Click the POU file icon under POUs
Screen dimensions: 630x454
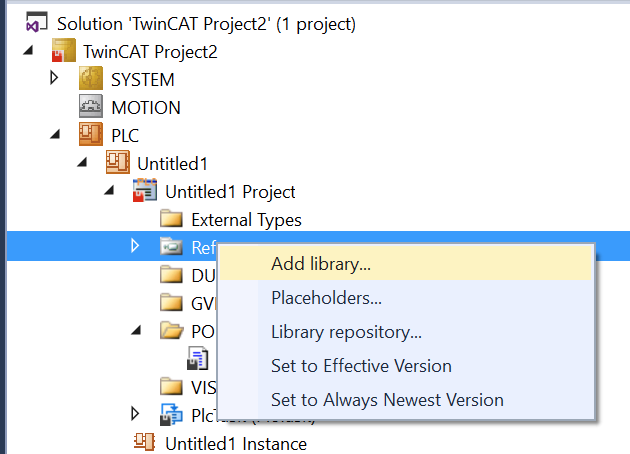click(x=198, y=359)
